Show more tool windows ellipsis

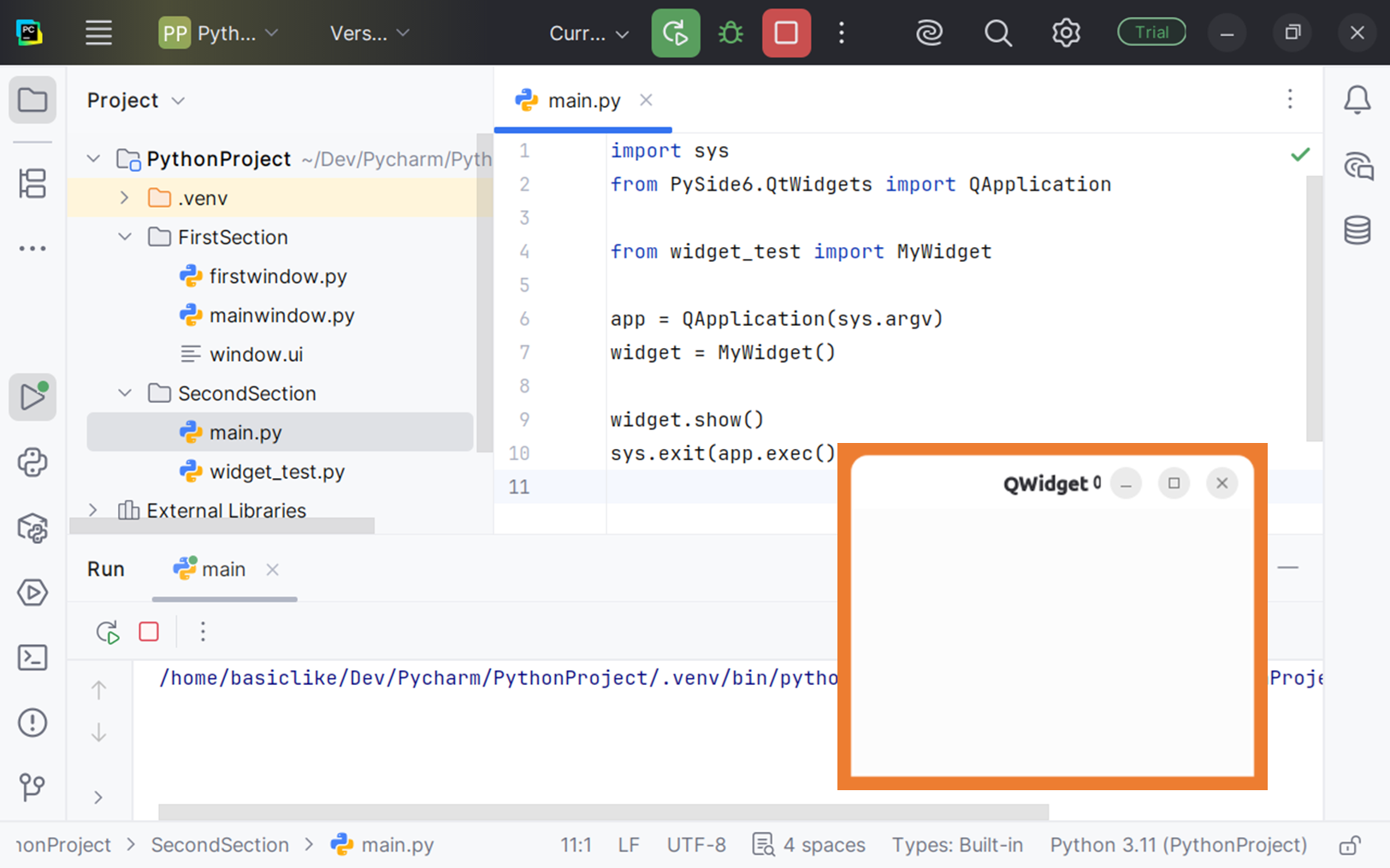tap(33, 249)
